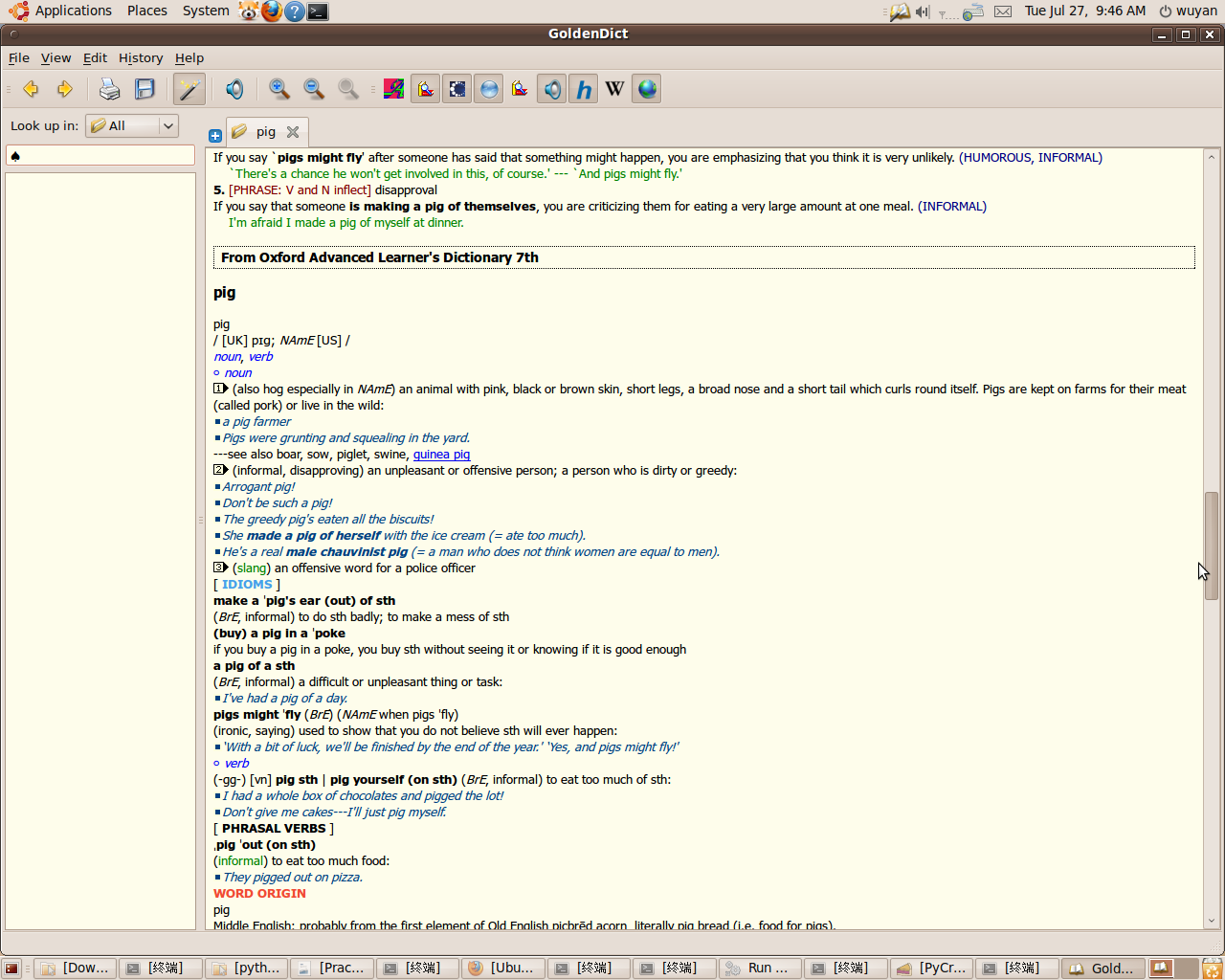This screenshot has width=1225, height=980.
Task: Click the trash icon in bottom panel
Action: pos(1212,969)
